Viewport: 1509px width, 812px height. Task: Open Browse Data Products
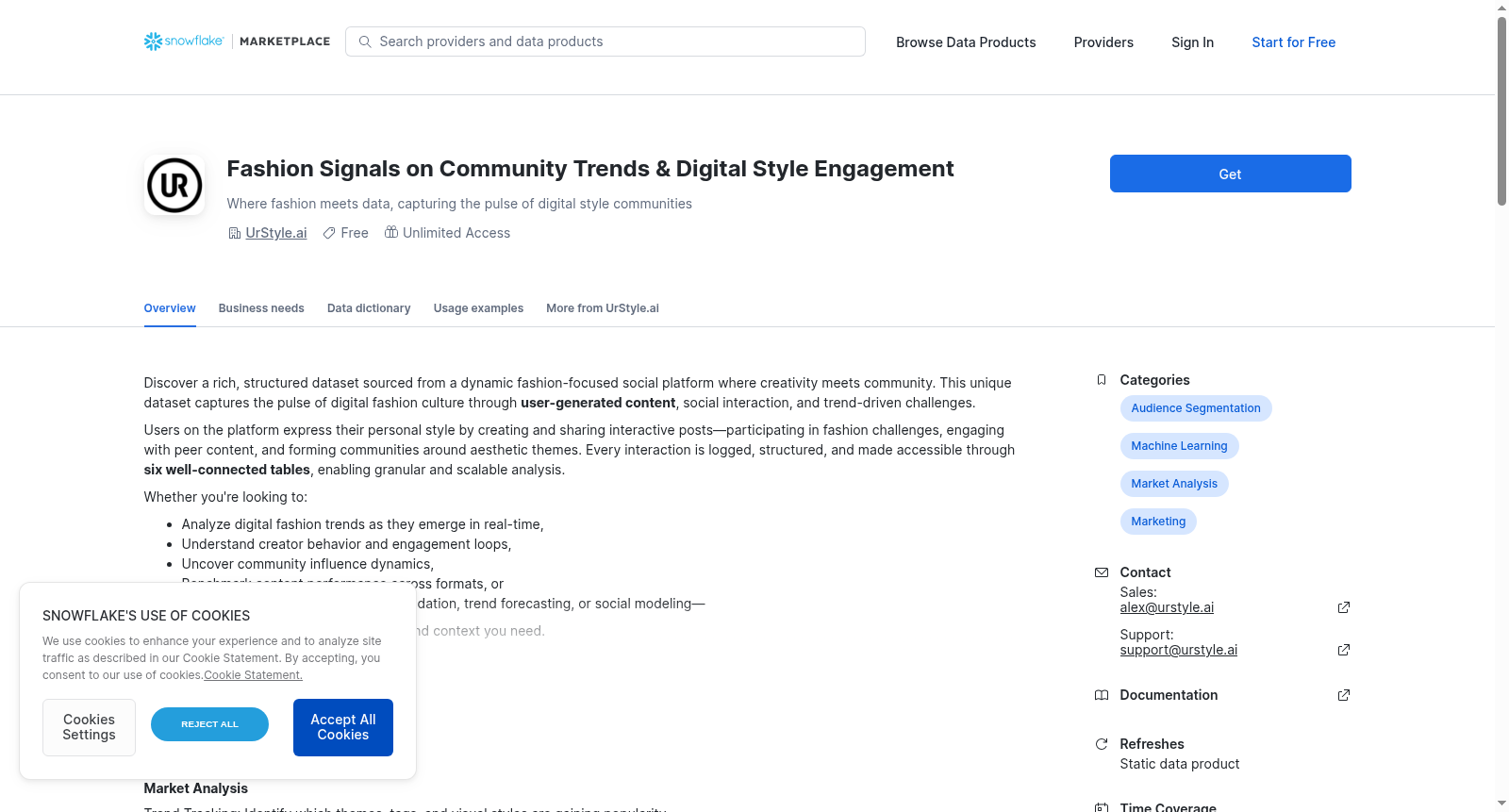[966, 42]
